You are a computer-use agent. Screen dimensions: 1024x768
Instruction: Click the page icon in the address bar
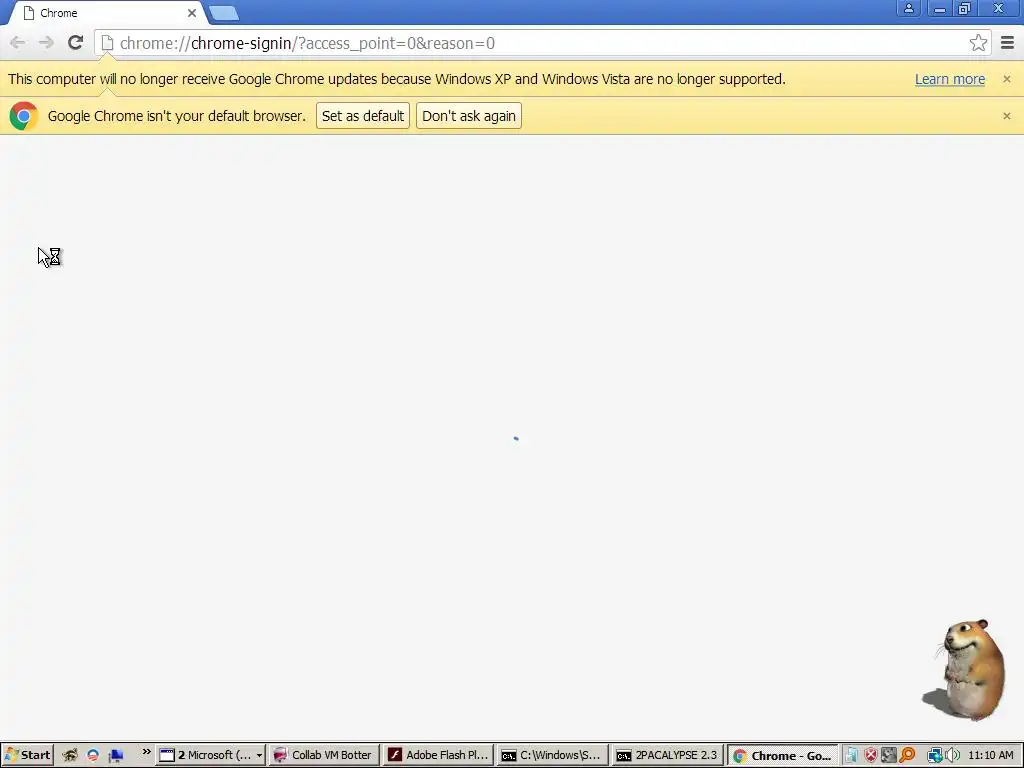(x=107, y=43)
